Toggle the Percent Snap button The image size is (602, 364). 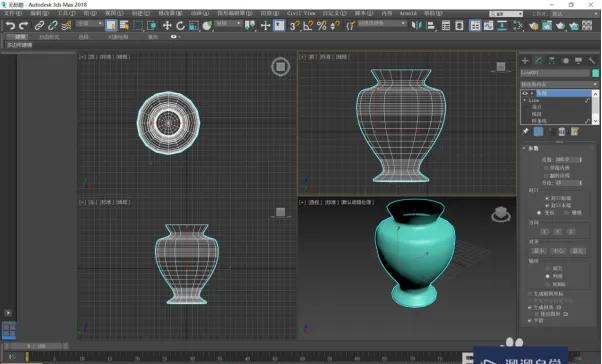coord(322,26)
